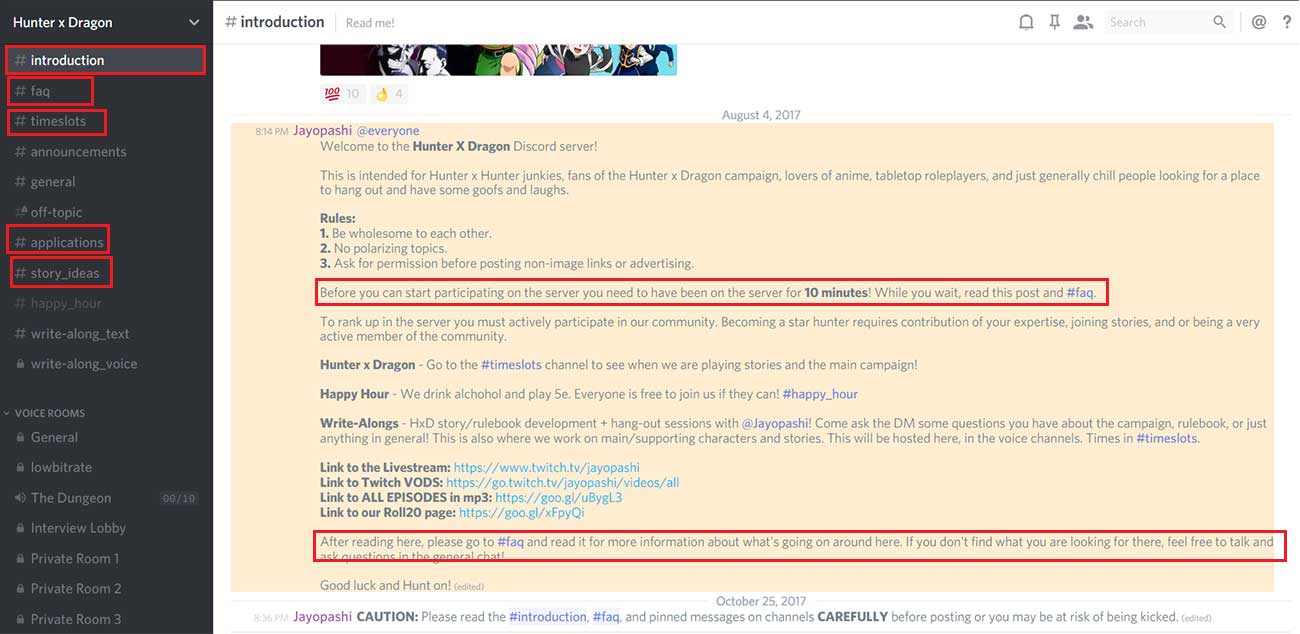Click the # introduction channel title in header
The image size is (1300, 634).
(x=275, y=22)
